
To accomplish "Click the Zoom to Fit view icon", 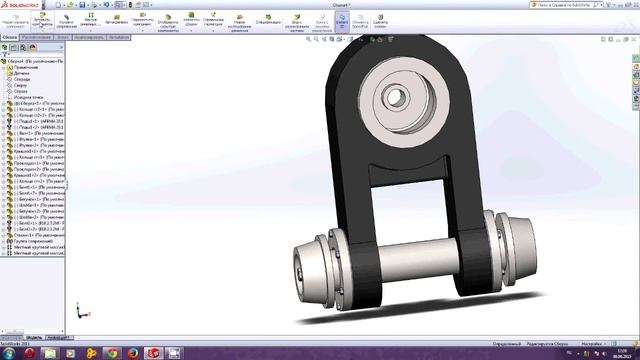I will 309,39.
